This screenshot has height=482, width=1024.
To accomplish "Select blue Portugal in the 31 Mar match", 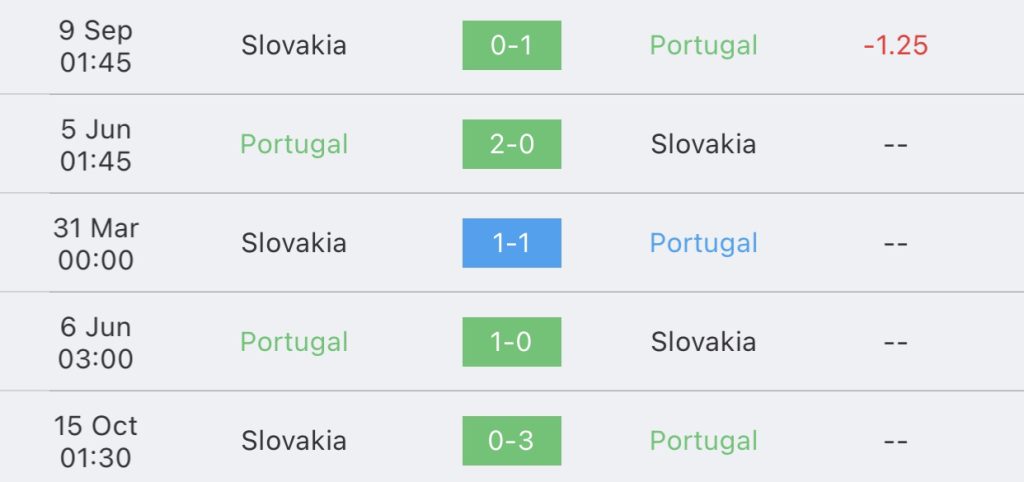I will point(703,244).
